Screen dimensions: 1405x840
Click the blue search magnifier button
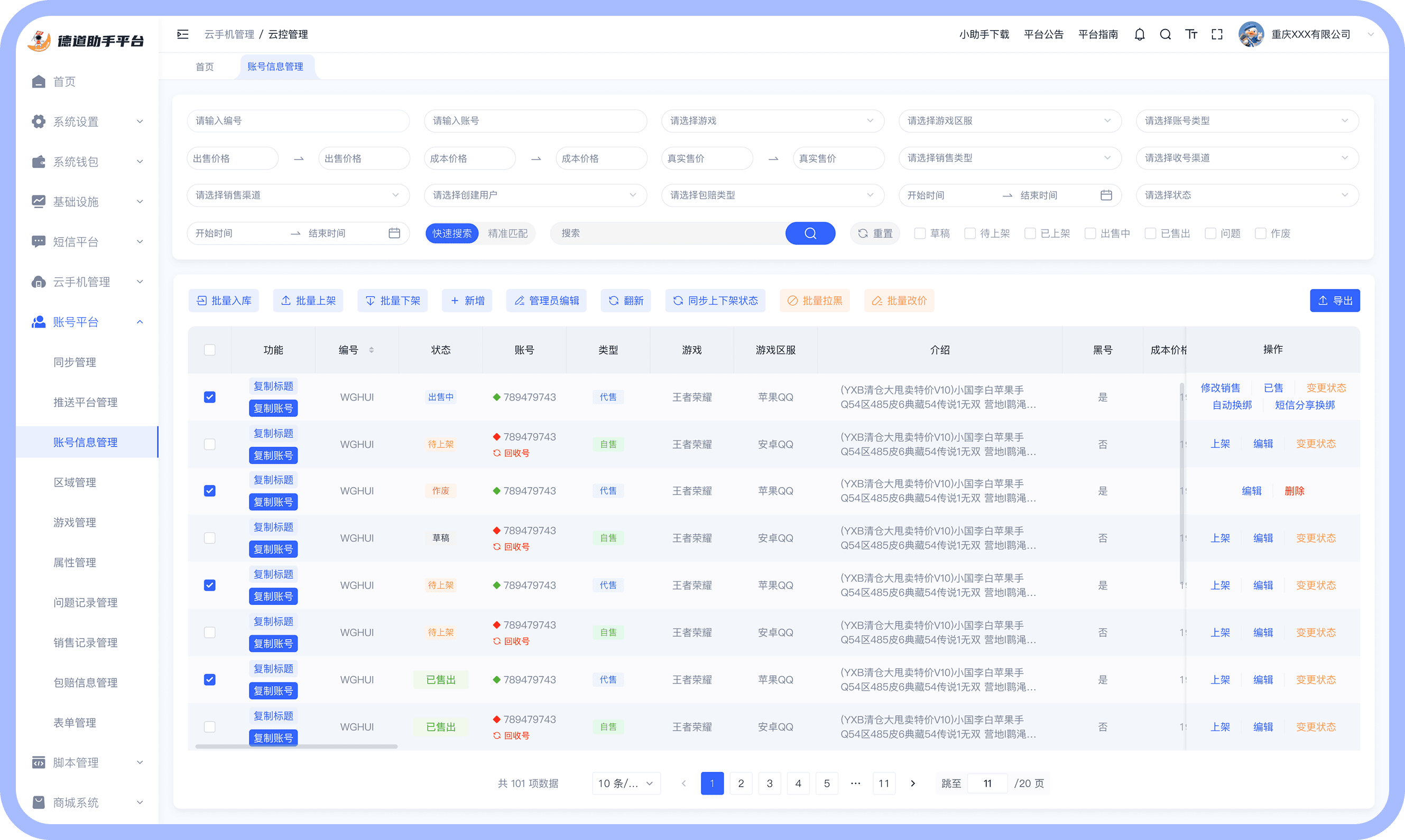click(810, 233)
